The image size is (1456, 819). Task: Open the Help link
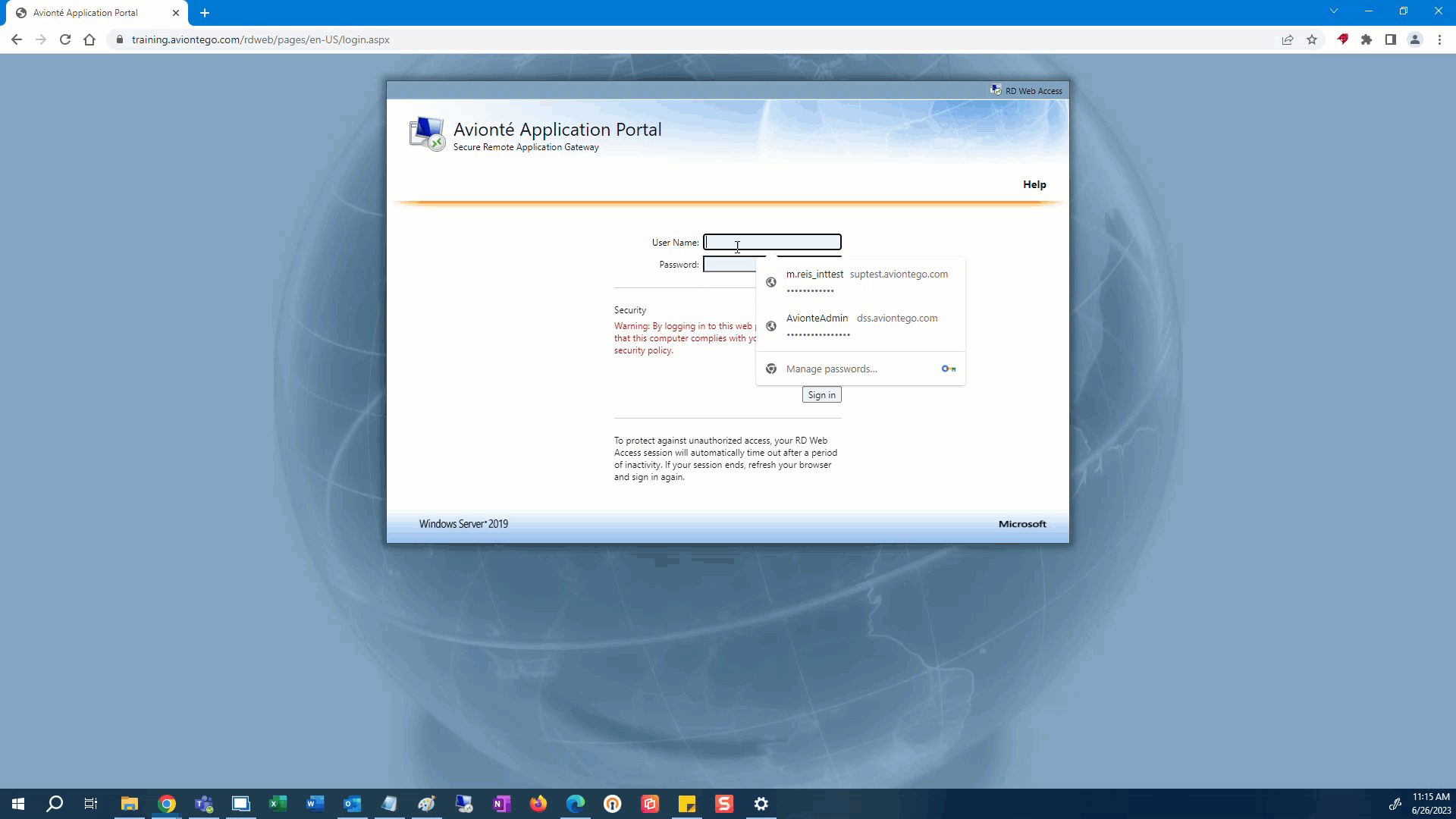[1034, 184]
